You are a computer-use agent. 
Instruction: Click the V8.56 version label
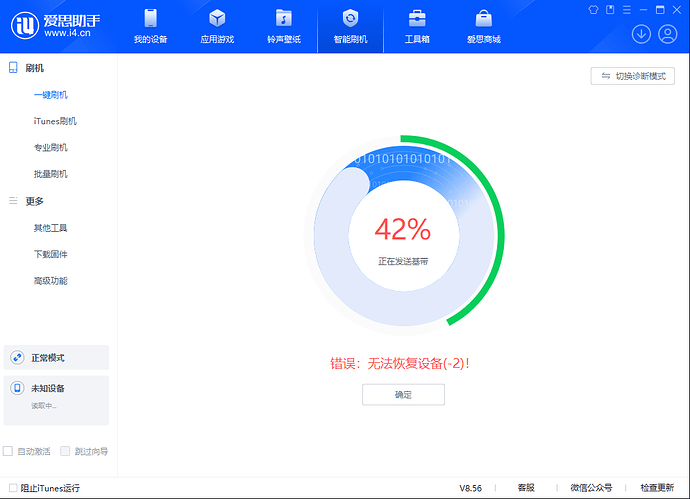tap(470, 488)
